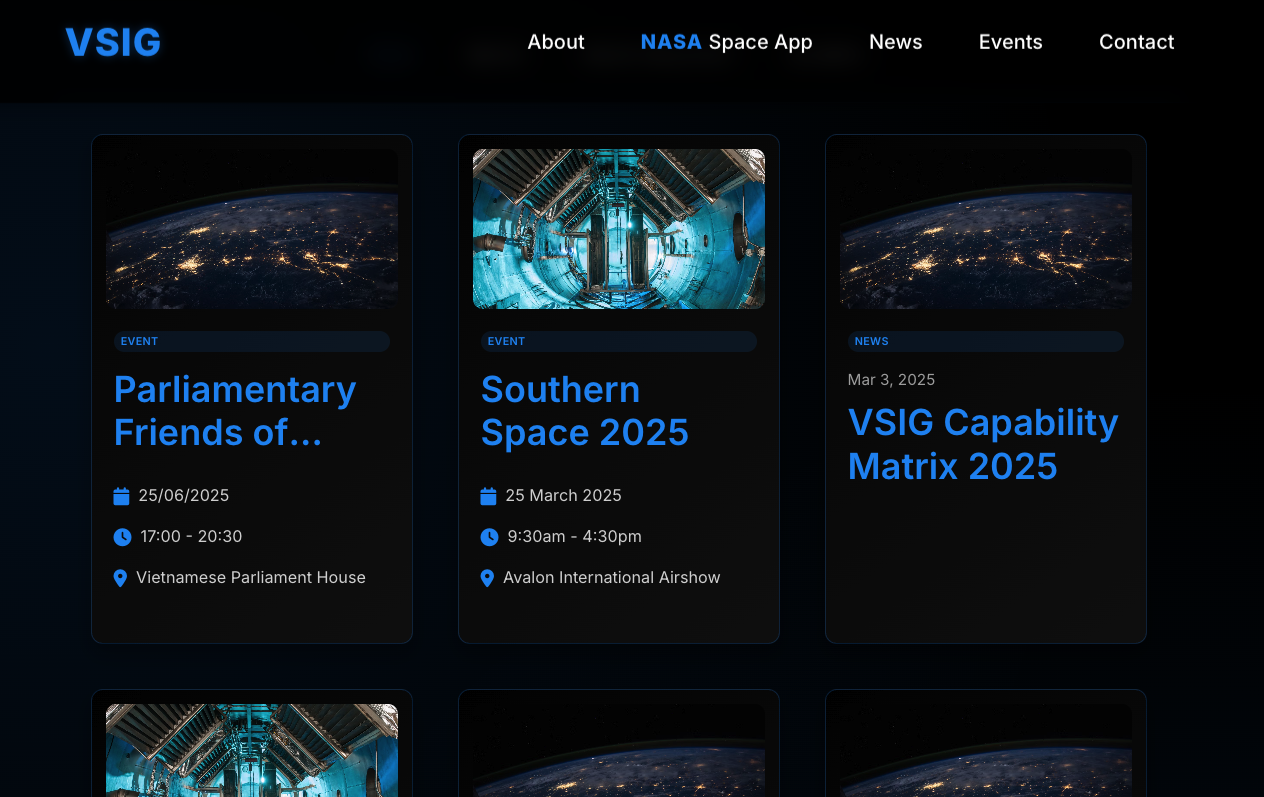The width and height of the screenshot is (1264, 797).
Task: Open the About menu item
Action: pos(555,42)
